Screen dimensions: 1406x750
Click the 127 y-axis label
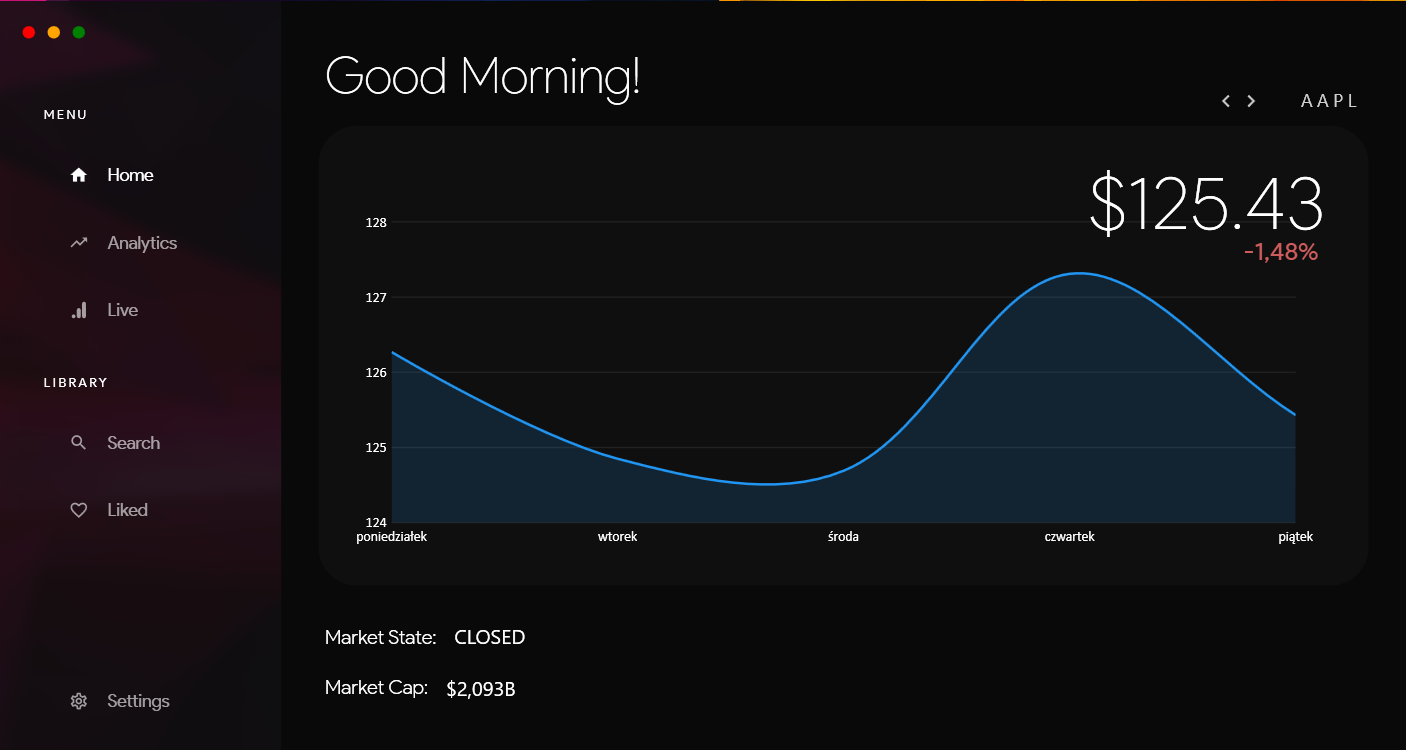pyautogui.click(x=376, y=298)
